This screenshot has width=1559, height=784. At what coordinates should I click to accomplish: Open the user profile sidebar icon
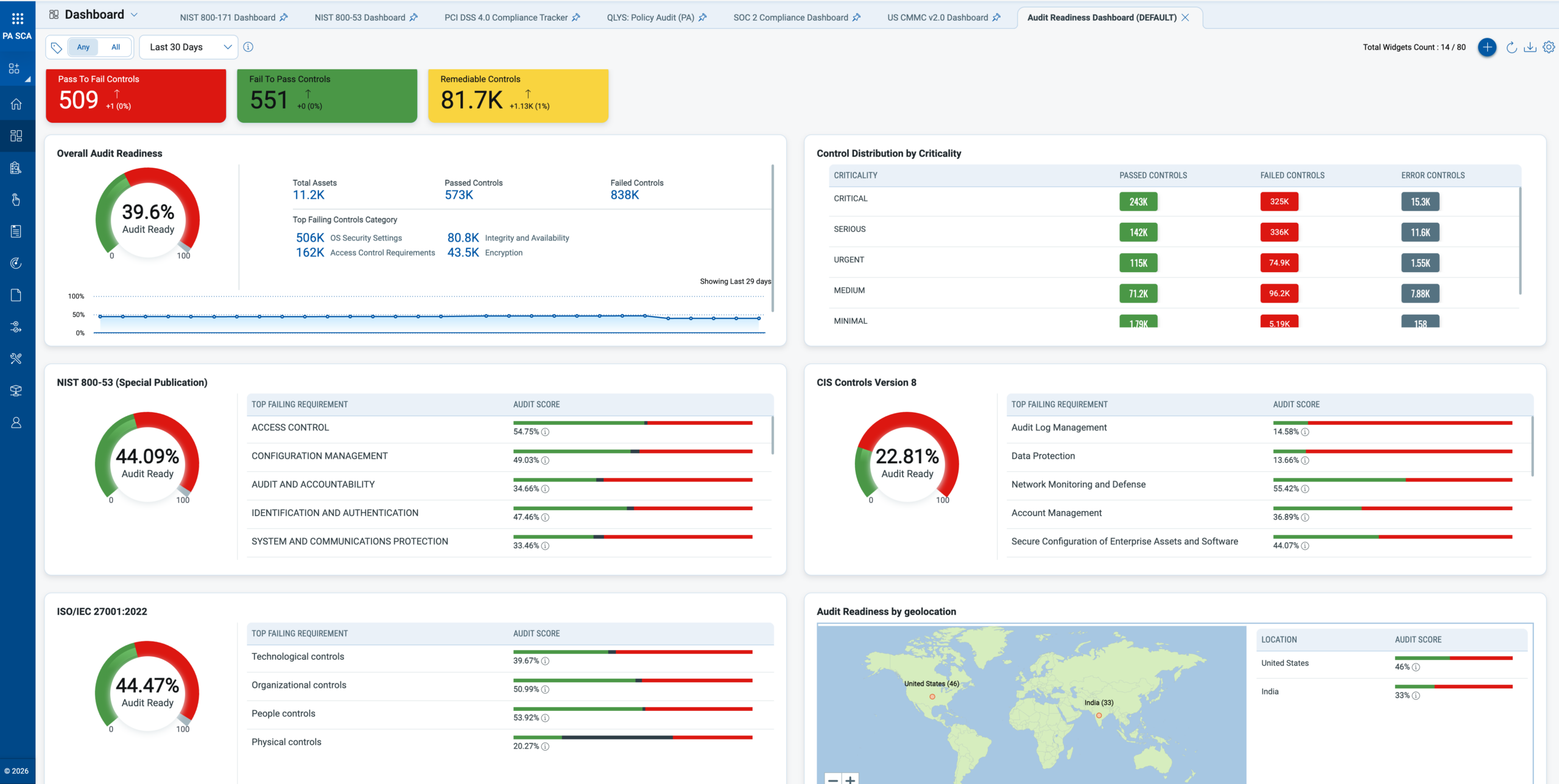pos(16,422)
